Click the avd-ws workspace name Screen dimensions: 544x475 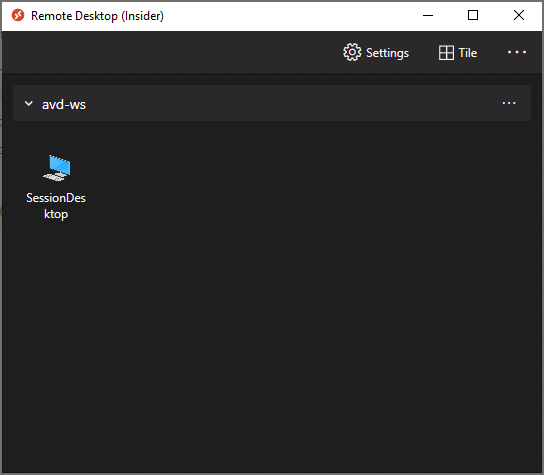(64, 104)
